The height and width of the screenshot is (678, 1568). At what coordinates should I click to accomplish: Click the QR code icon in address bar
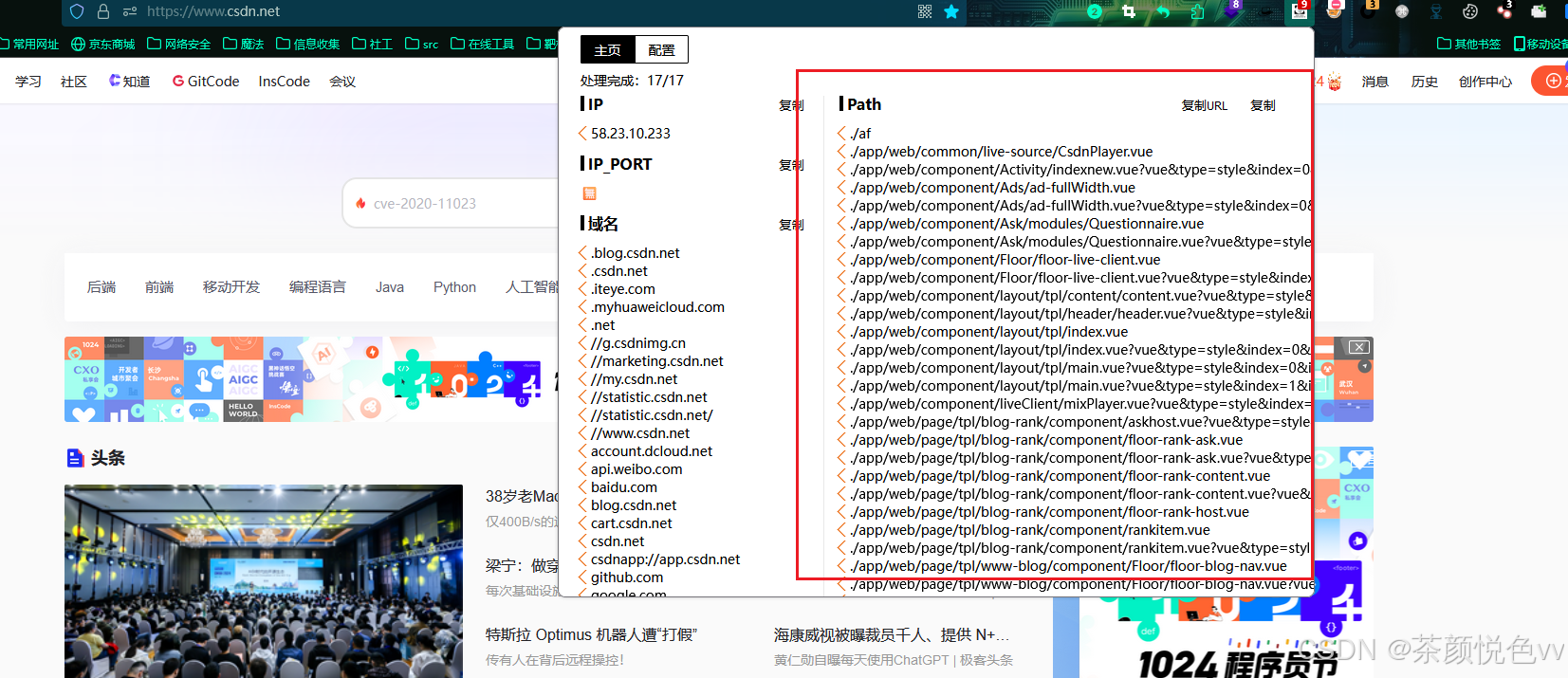point(925,11)
